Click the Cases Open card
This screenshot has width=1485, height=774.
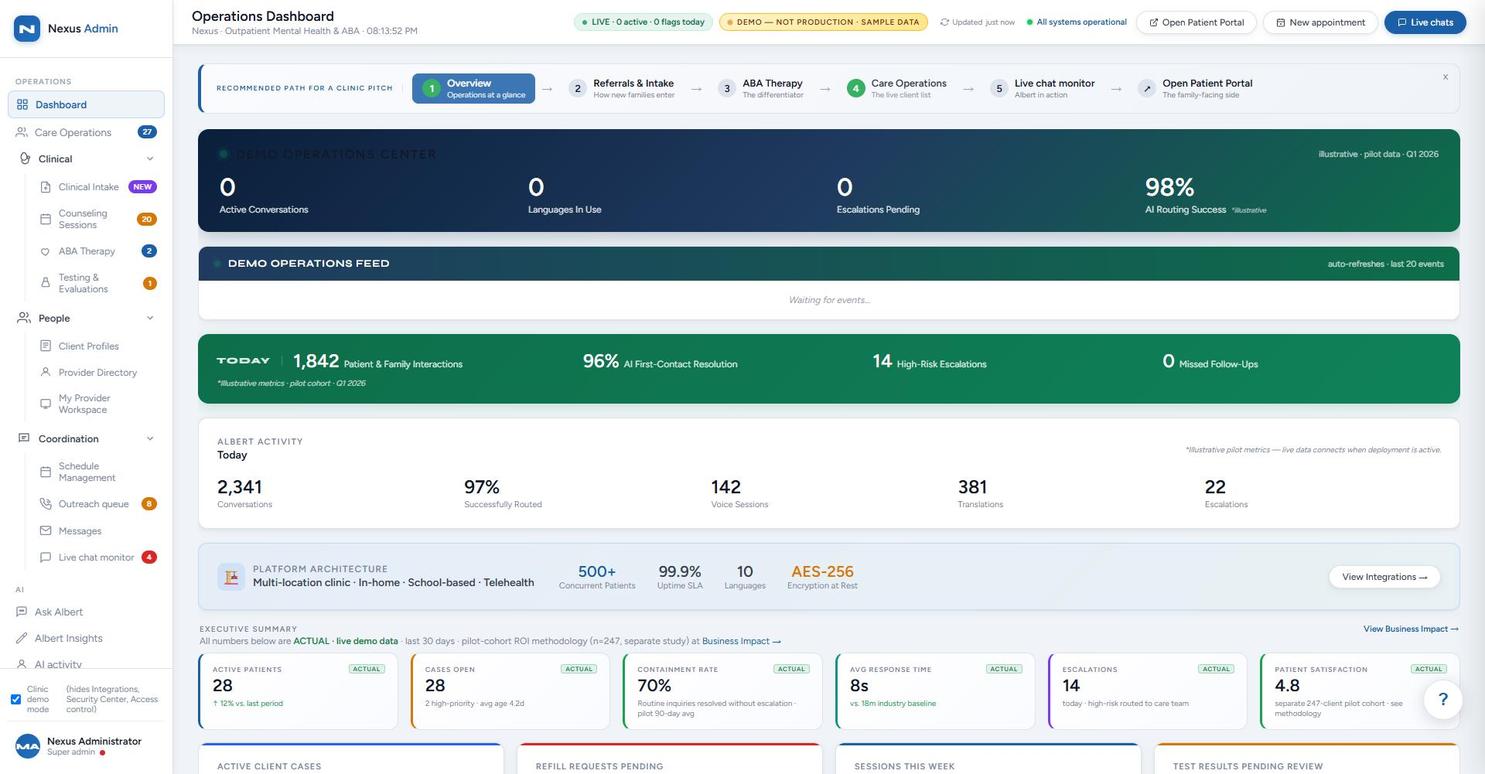[x=510, y=691]
